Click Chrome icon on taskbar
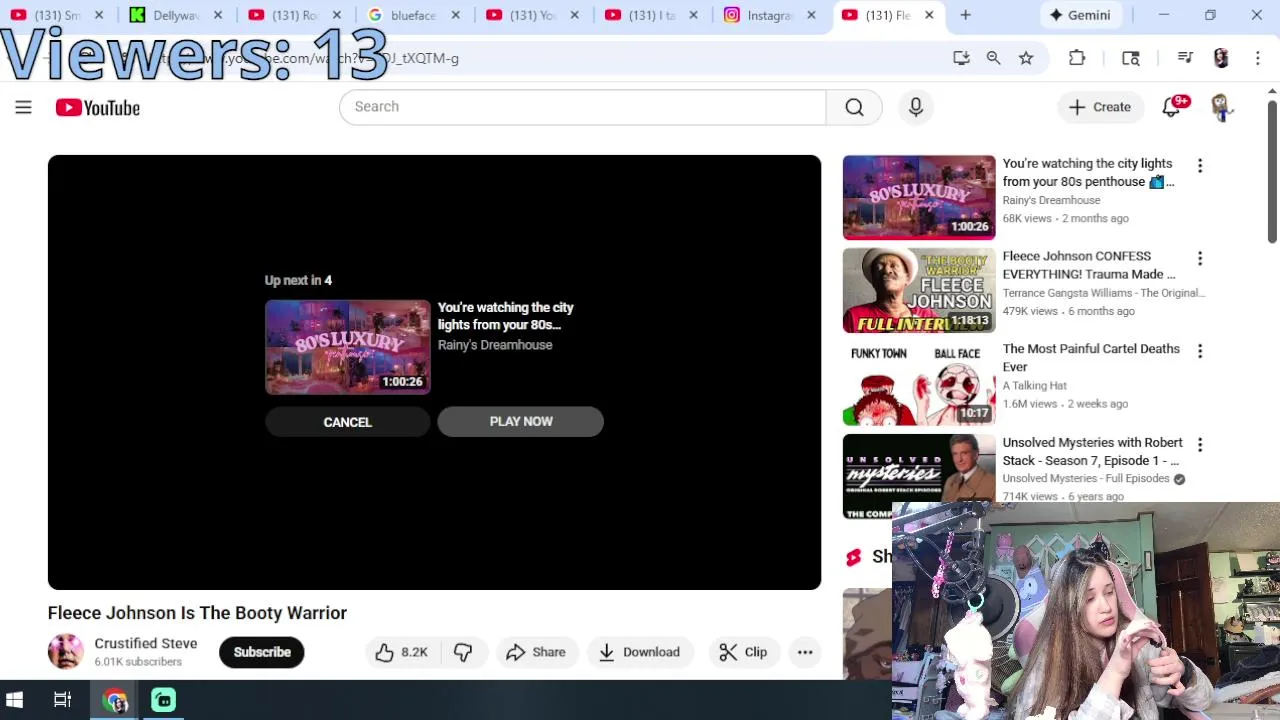The height and width of the screenshot is (720, 1280). click(115, 700)
